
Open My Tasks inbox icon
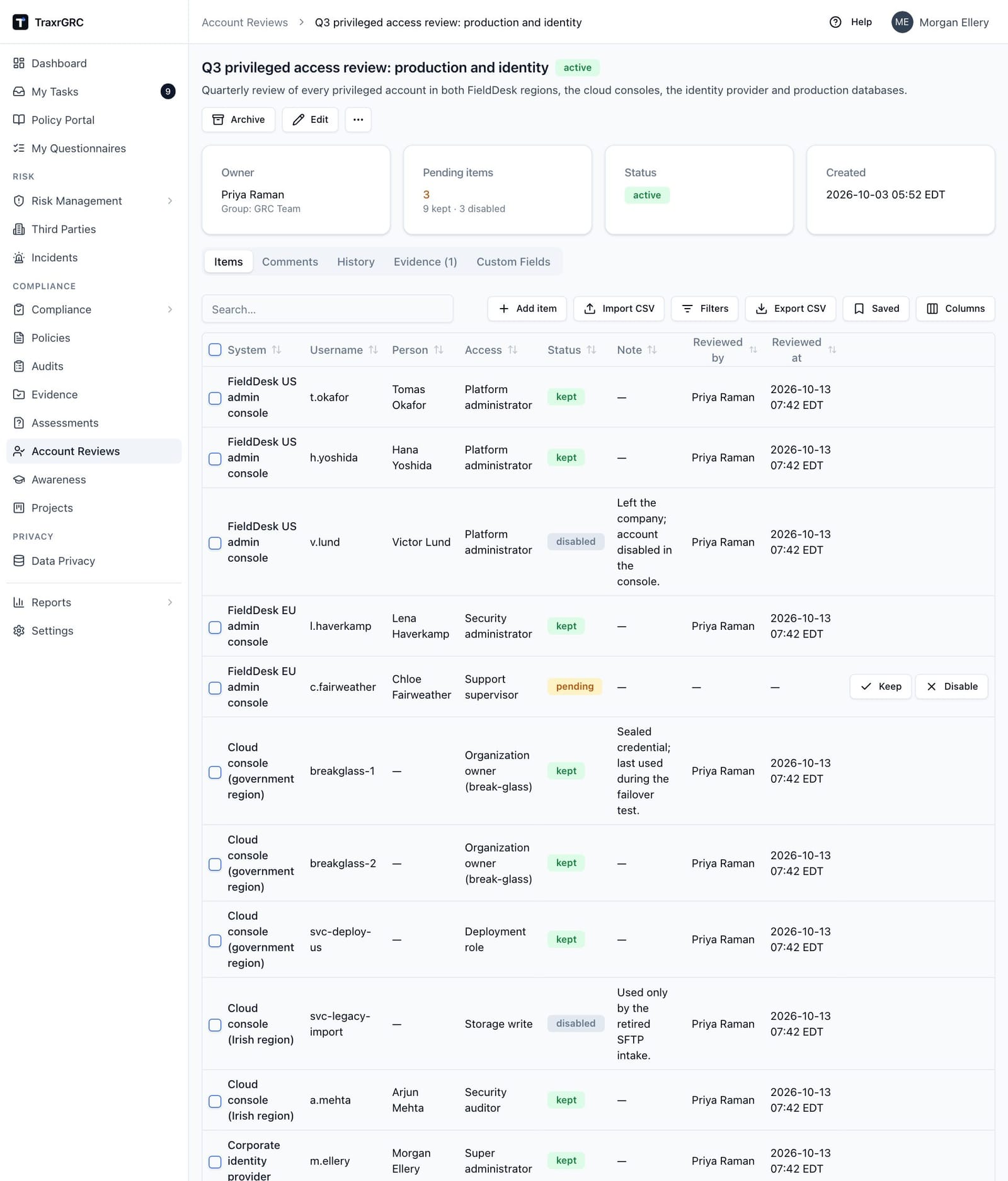click(19, 91)
